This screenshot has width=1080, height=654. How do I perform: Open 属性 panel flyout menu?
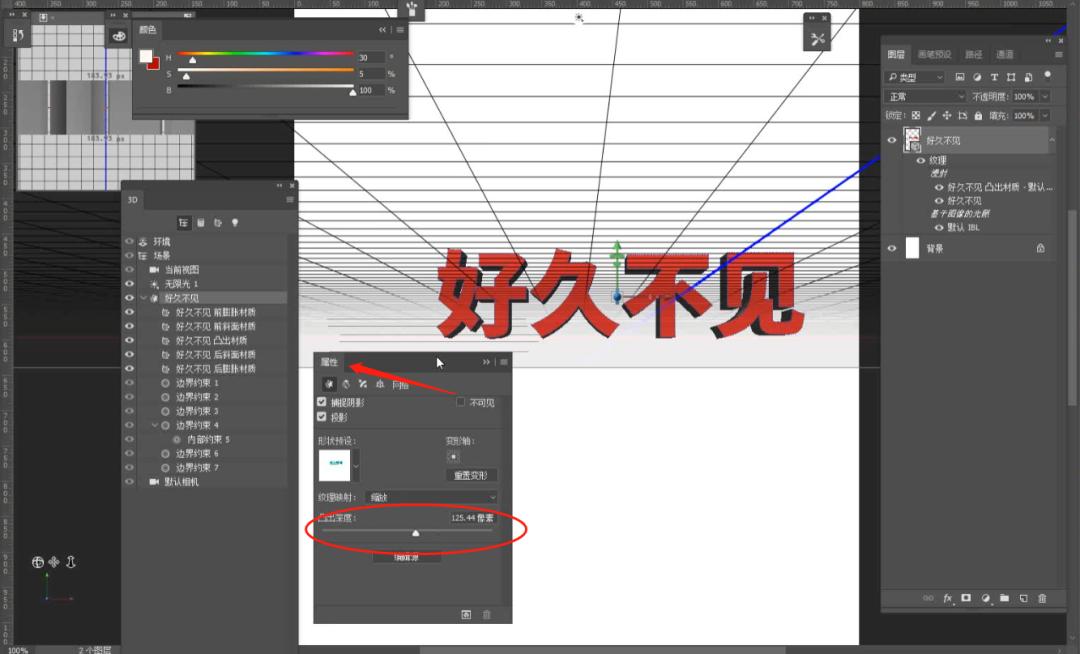(x=504, y=362)
